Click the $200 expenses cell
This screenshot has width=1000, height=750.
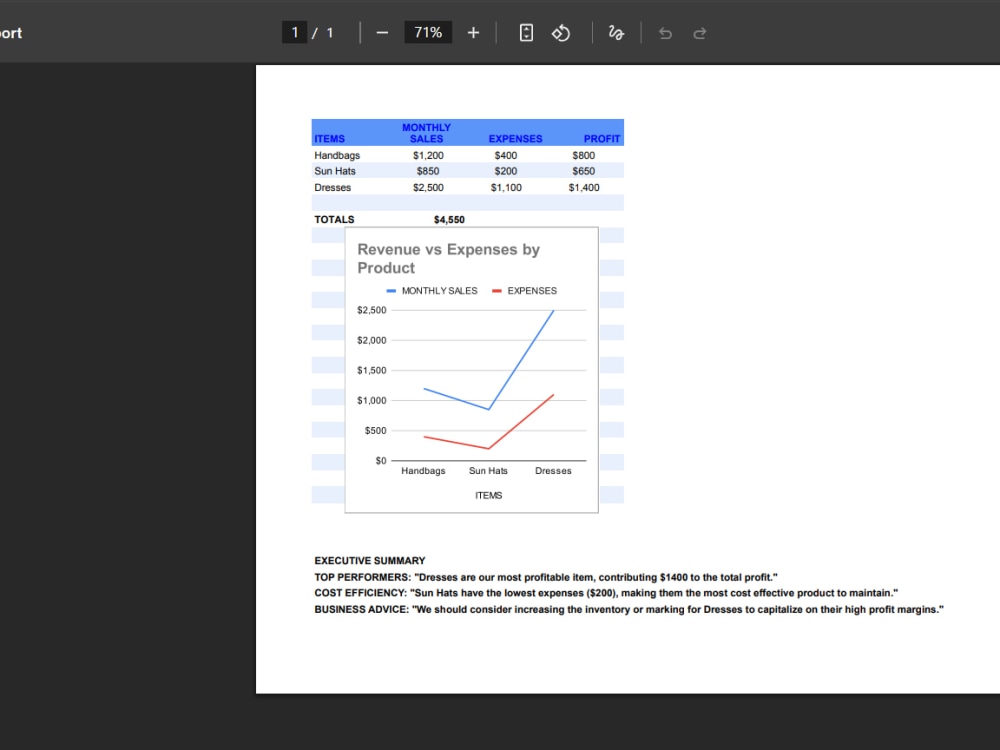coord(506,171)
